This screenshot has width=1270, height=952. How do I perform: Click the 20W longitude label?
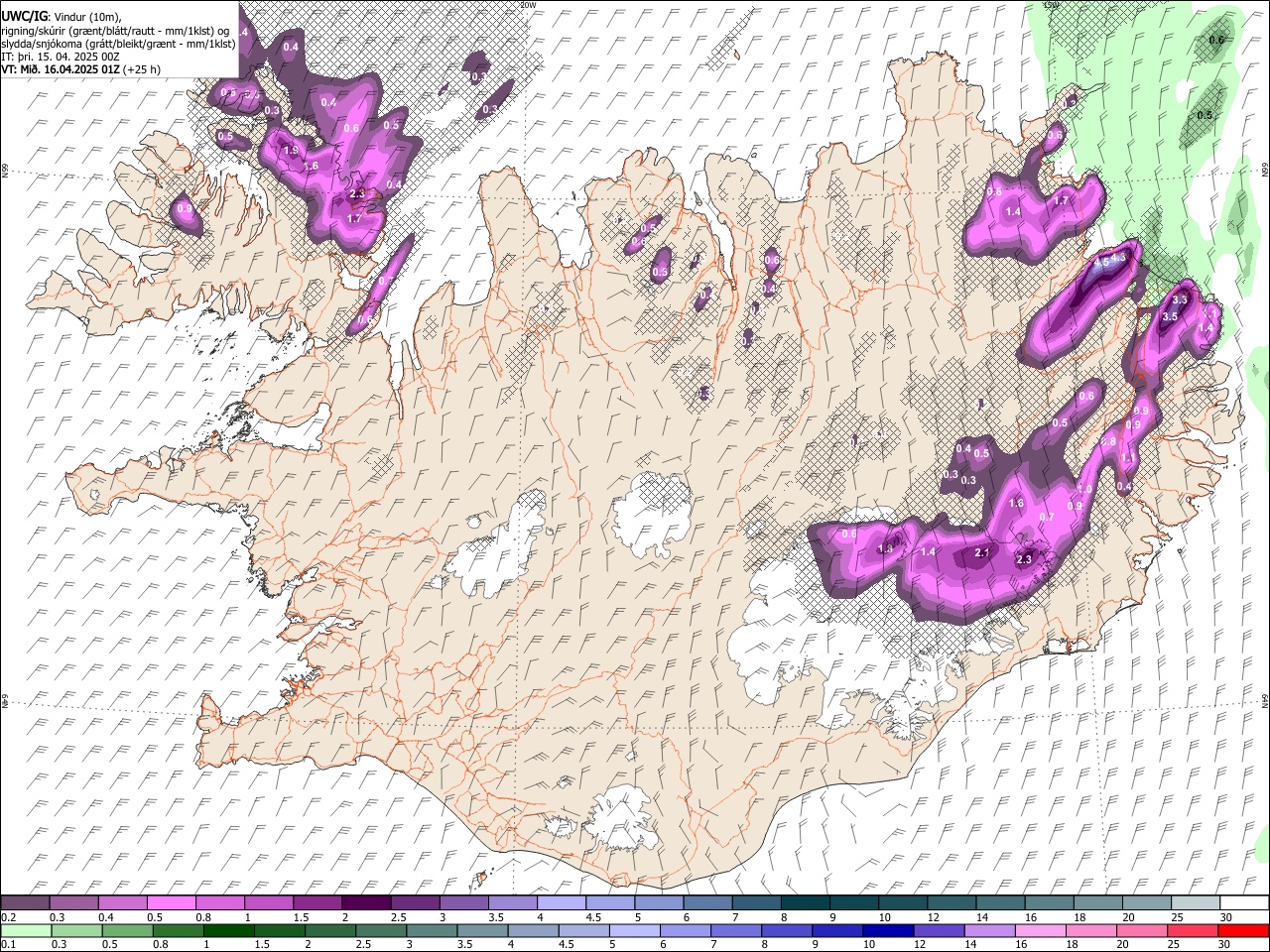(x=528, y=5)
